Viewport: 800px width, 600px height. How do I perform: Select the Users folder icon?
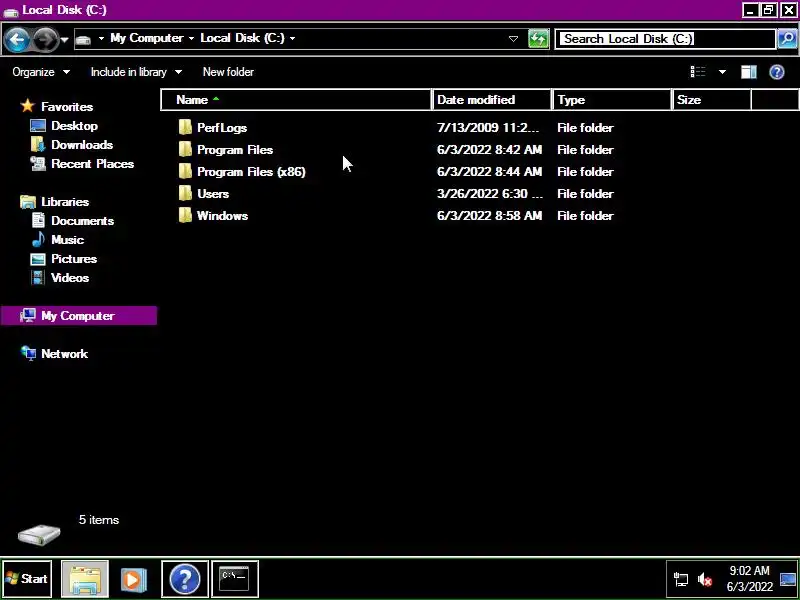[185, 193]
